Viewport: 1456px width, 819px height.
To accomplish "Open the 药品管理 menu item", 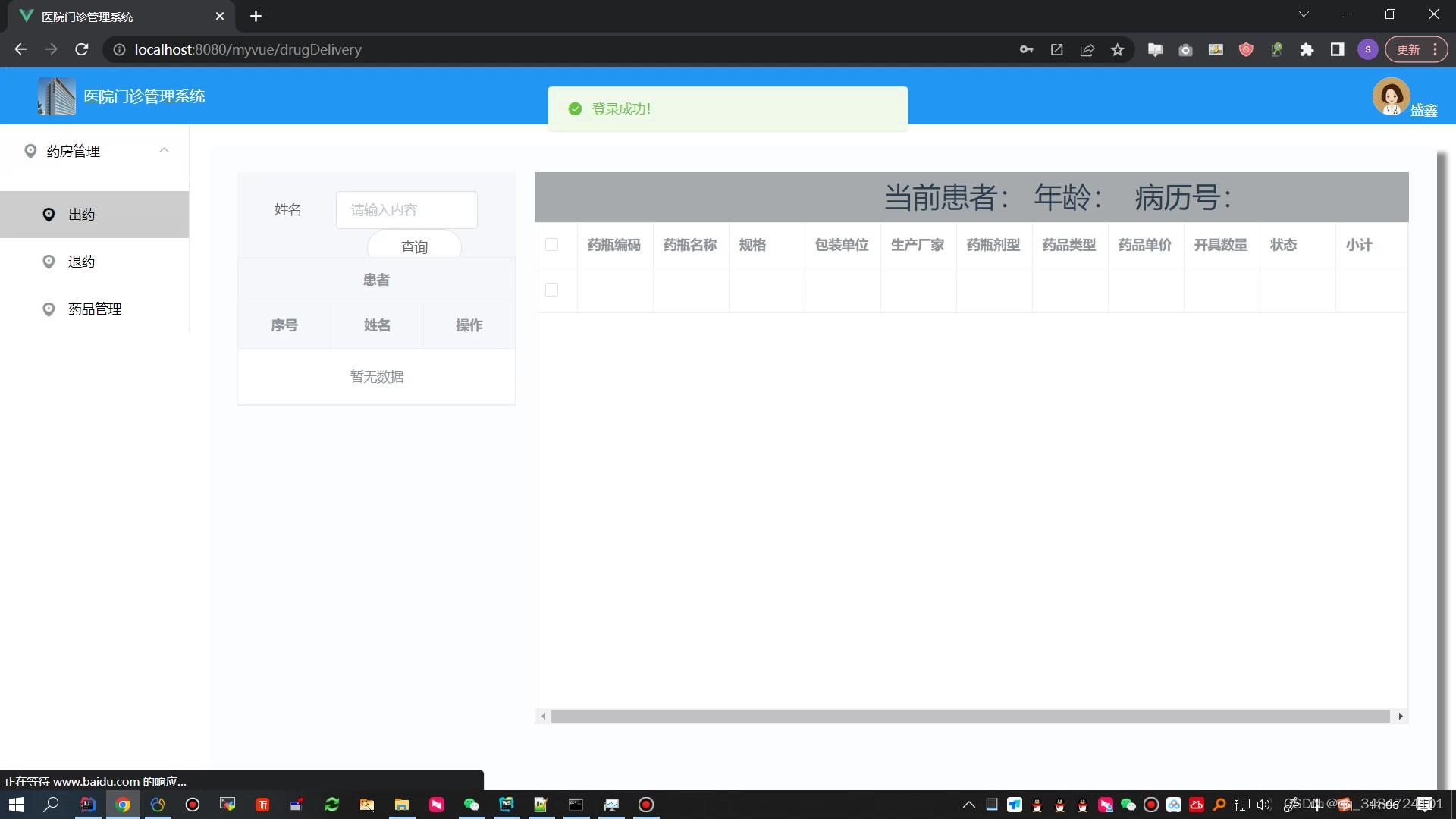I will pyautogui.click(x=95, y=309).
